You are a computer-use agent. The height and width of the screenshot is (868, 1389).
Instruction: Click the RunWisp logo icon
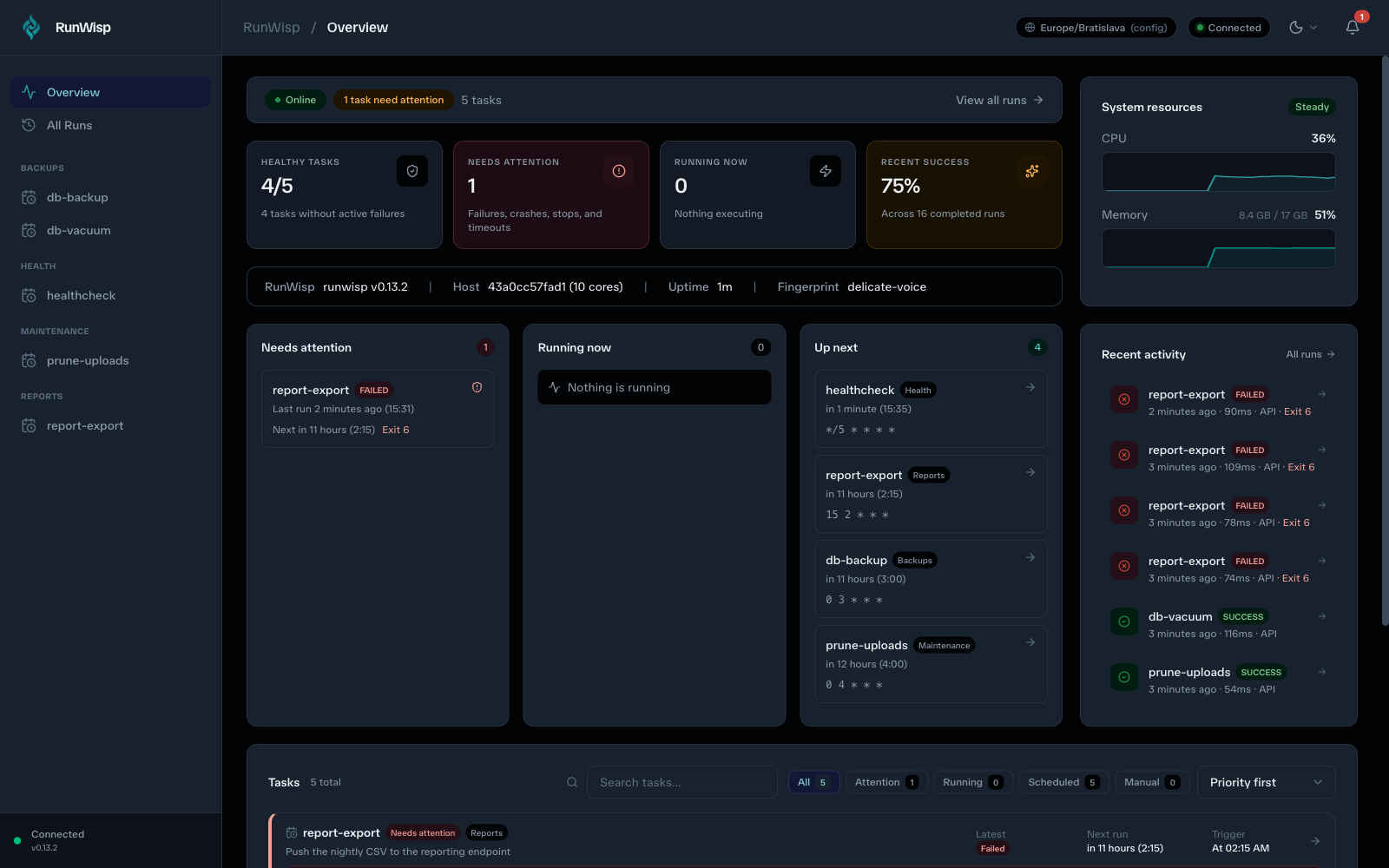tap(31, 28)
